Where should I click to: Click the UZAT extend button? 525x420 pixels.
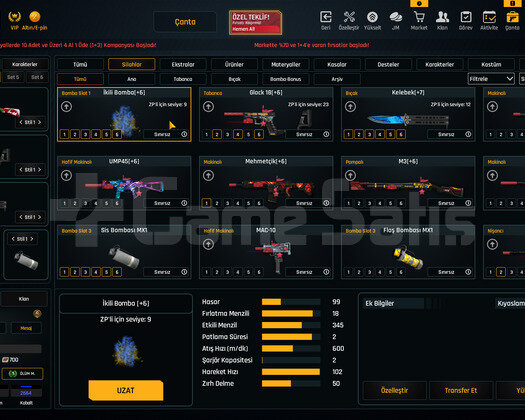pyautogui.click(x=126, y=390)
